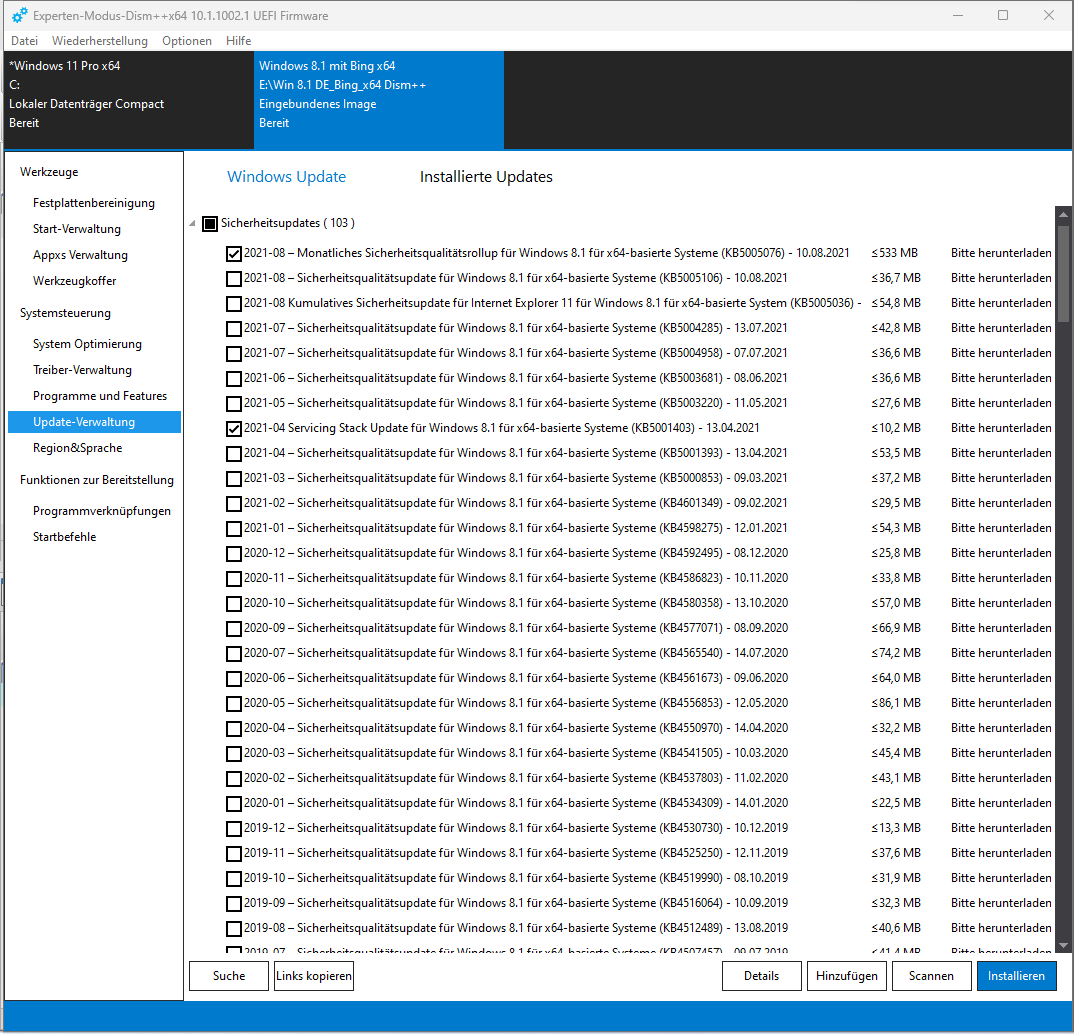This screenshot has height=1034, width=1074.
Task: Open the Wiederherstellung menu
Action: 100,40
